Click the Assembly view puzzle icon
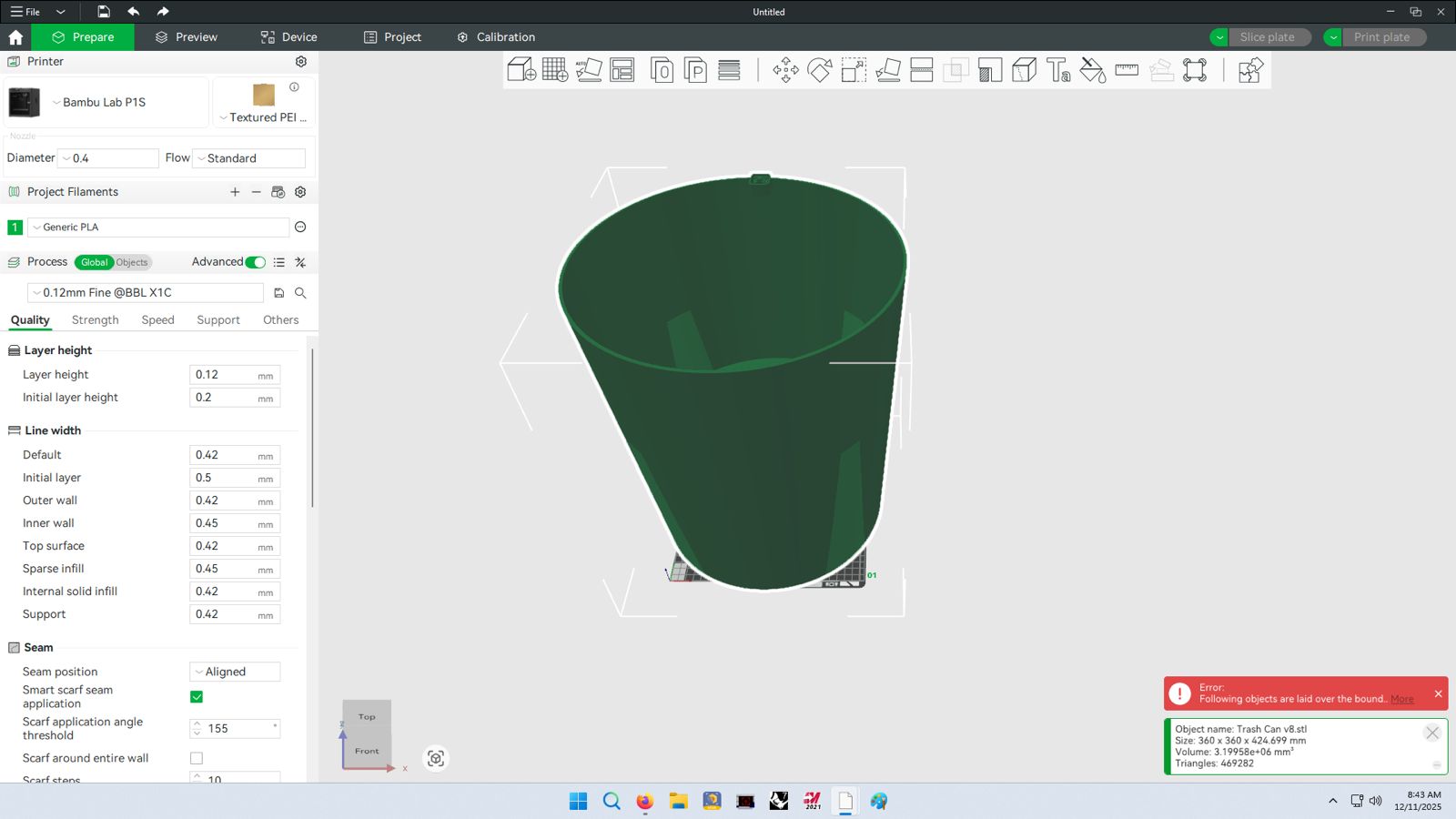The image size is (1456, 819). pos(1250,70)
